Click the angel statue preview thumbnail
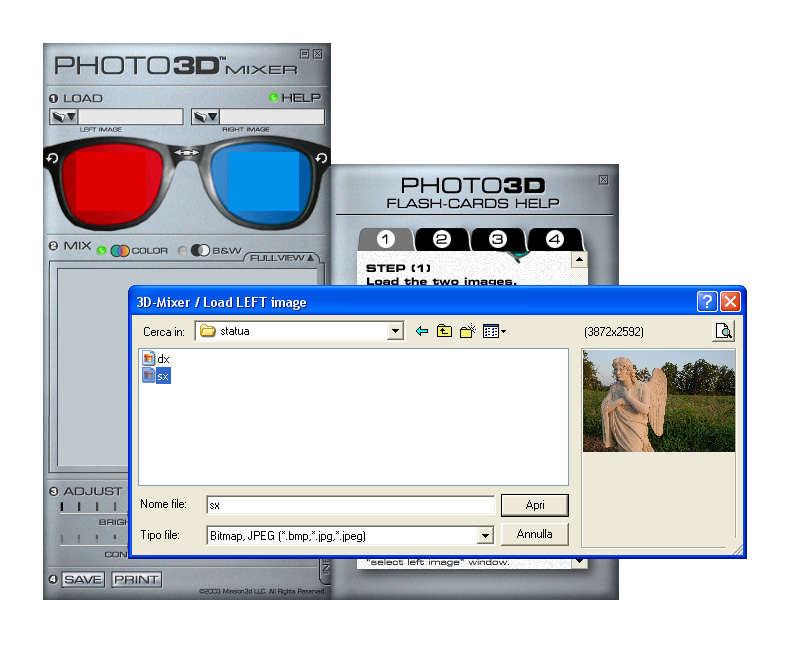Viewport: 812px width, 650px height. (659, 401)
